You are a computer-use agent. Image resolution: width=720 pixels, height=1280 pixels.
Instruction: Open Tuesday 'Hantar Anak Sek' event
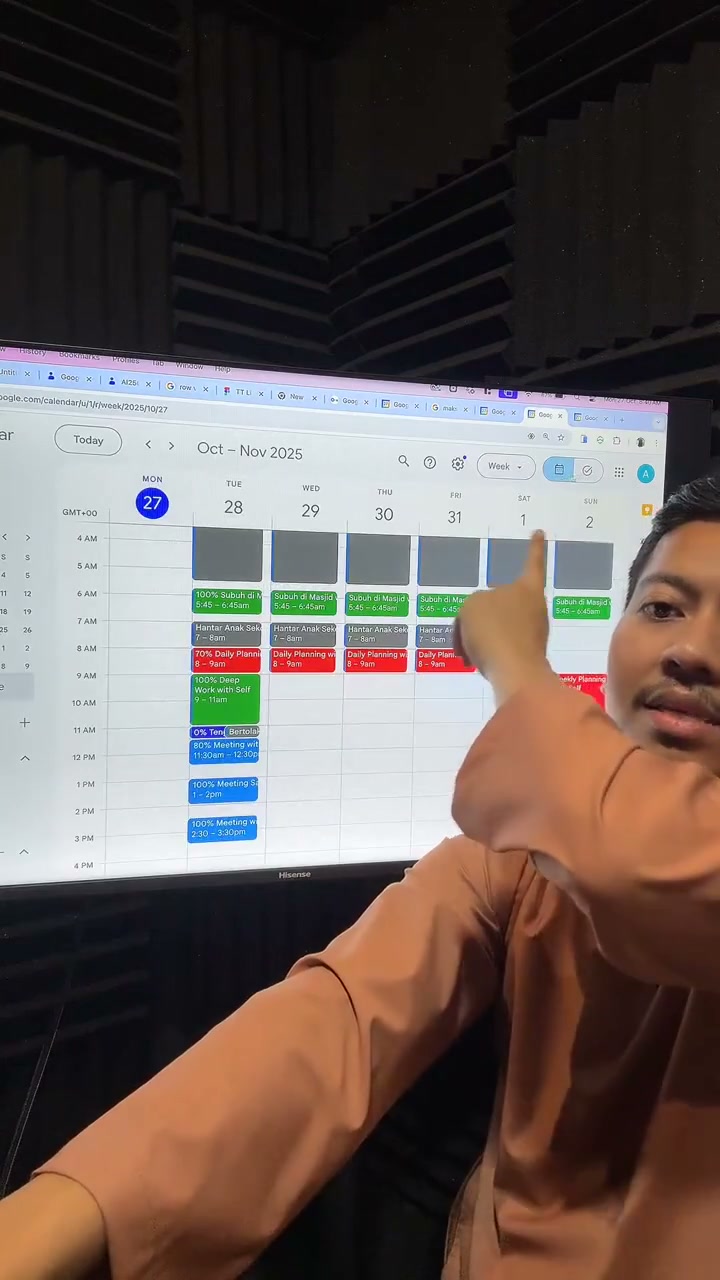click(x=227, y=633)
